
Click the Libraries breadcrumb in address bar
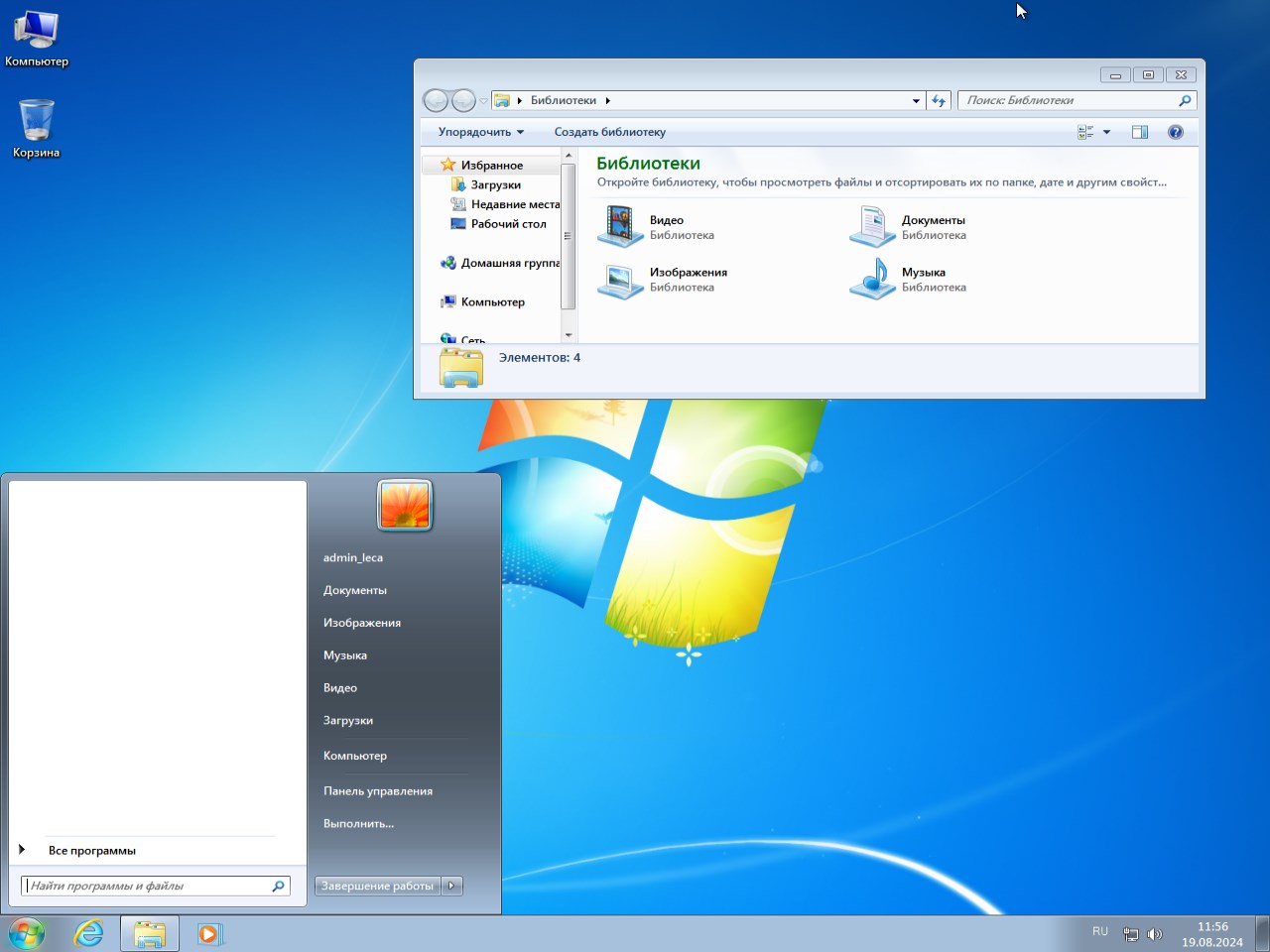(x=564, y=100)
